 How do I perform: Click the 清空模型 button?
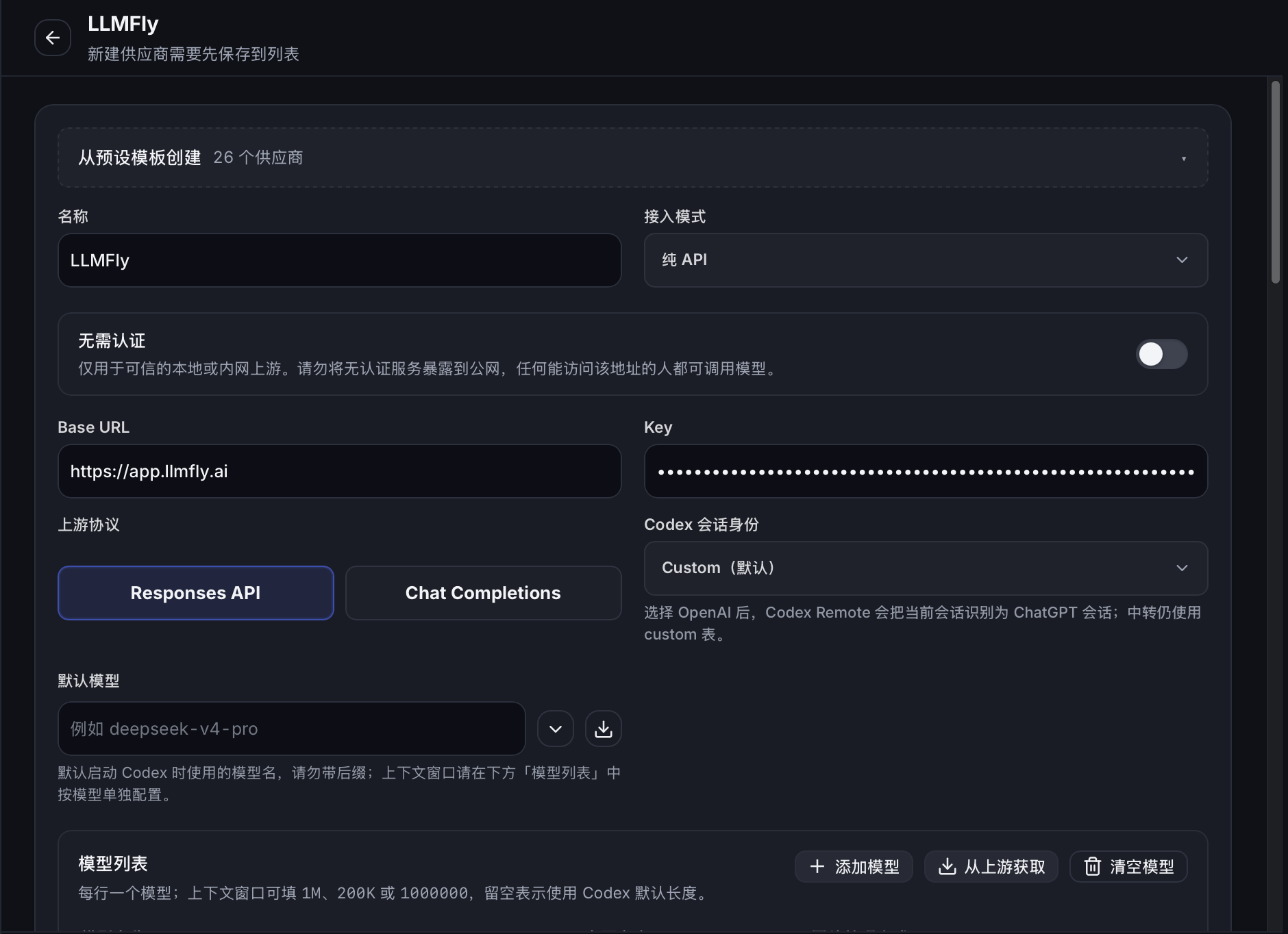[x=1128, y=867]
